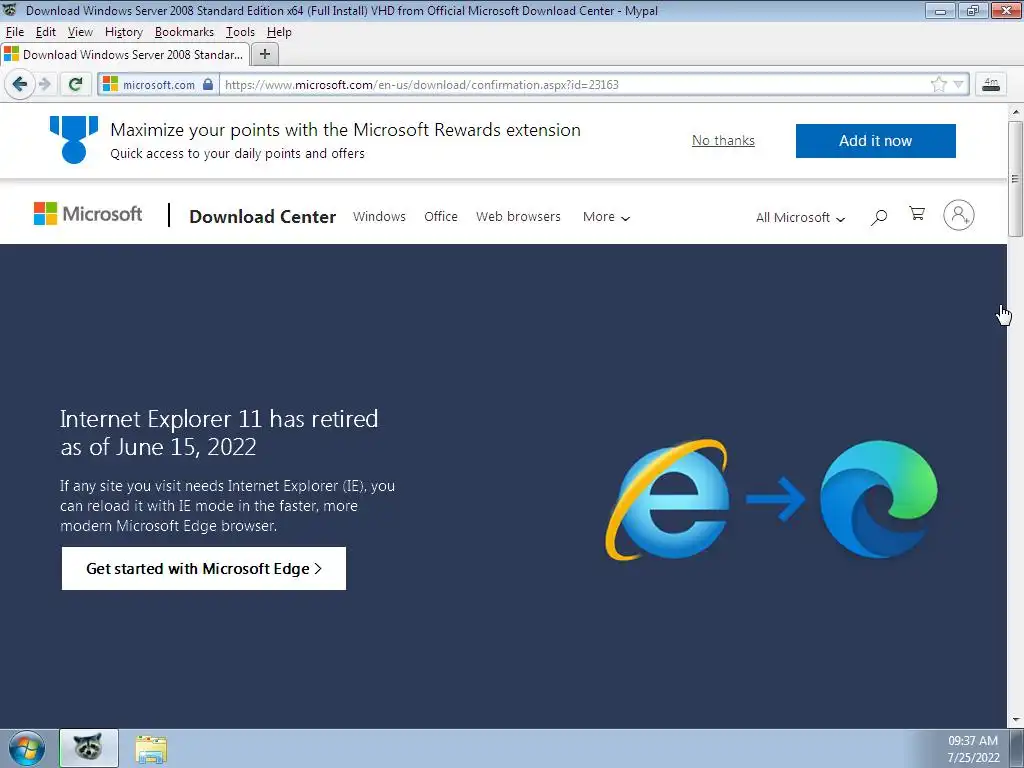Click the vertical scrollbar thumb
The image size is (1024, 768).
coord(1015,178)
